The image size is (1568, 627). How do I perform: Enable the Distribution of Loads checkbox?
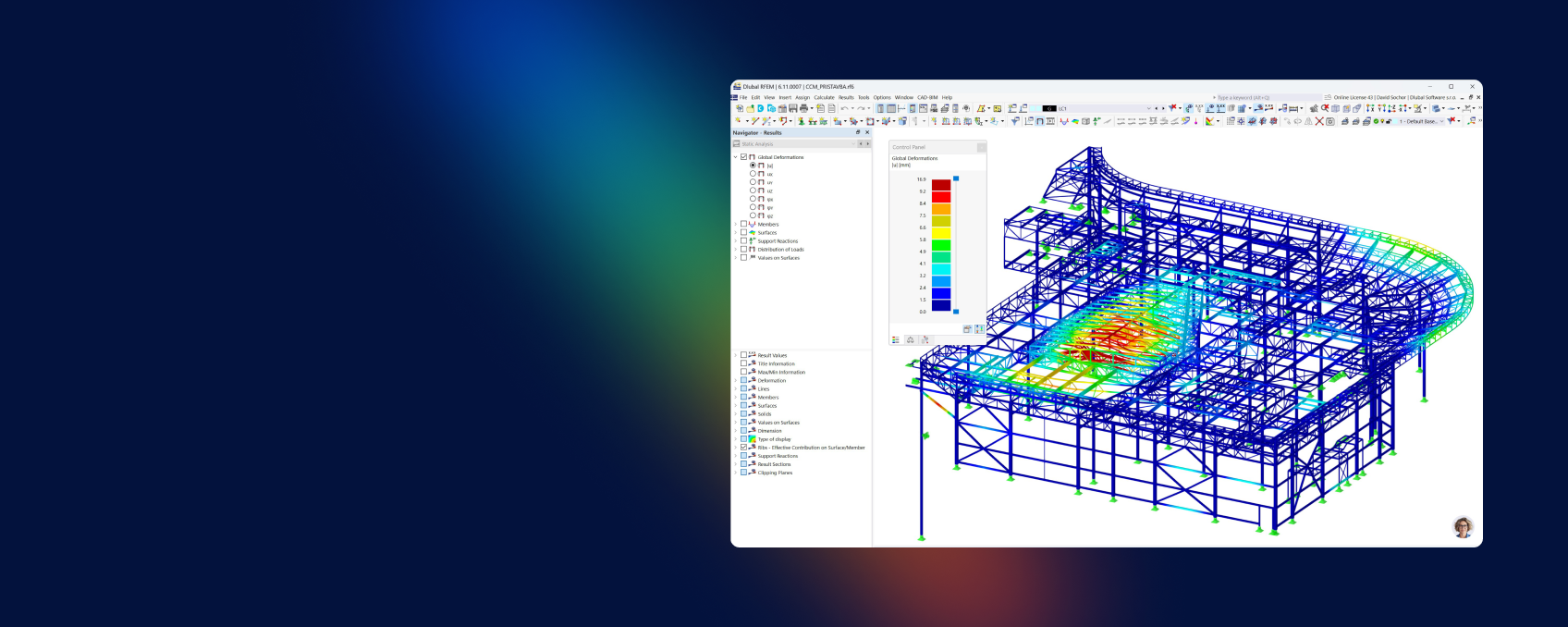point(743,249)
